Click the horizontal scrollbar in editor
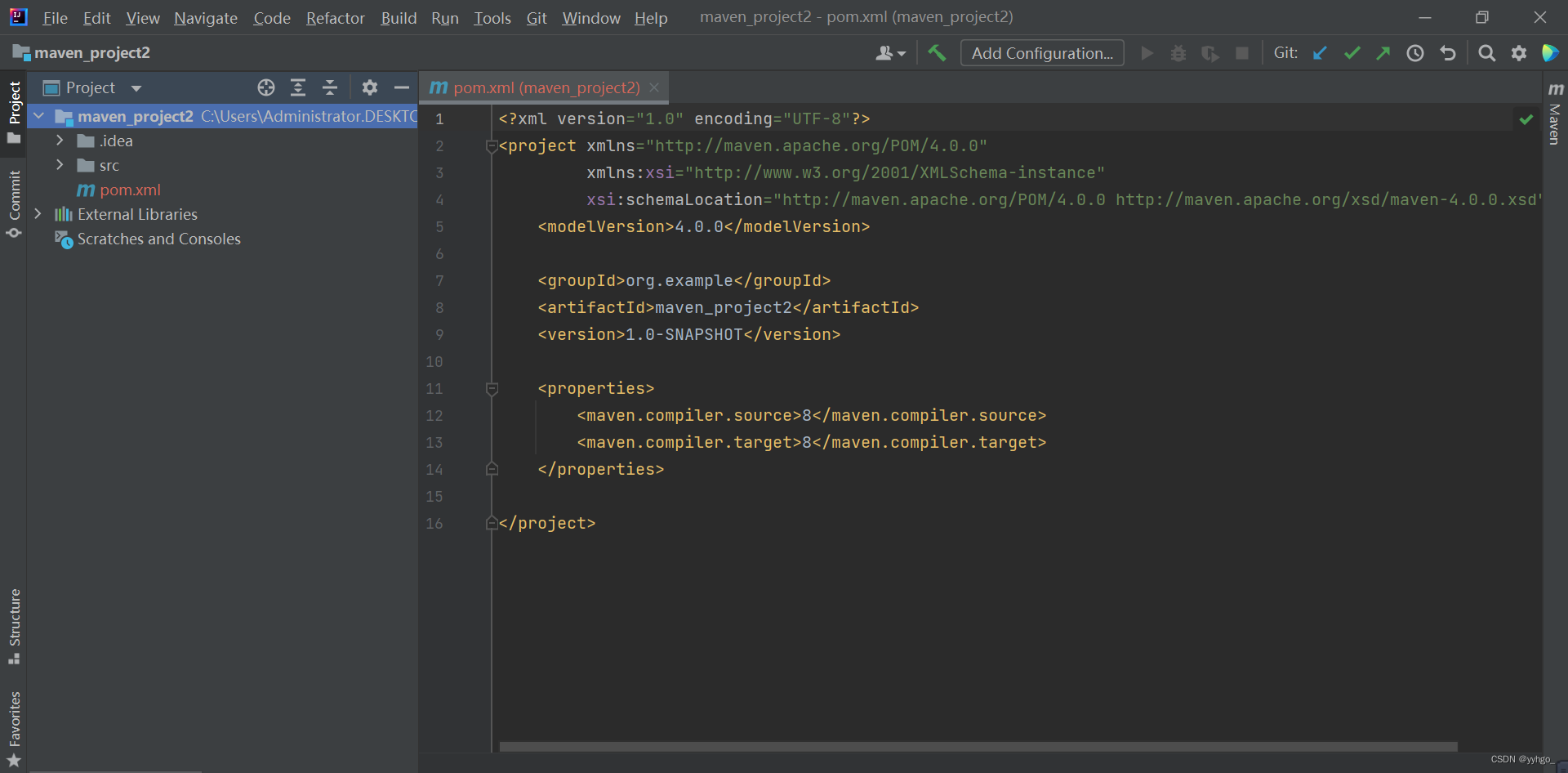1568x773 pixels. coord(978,746)
